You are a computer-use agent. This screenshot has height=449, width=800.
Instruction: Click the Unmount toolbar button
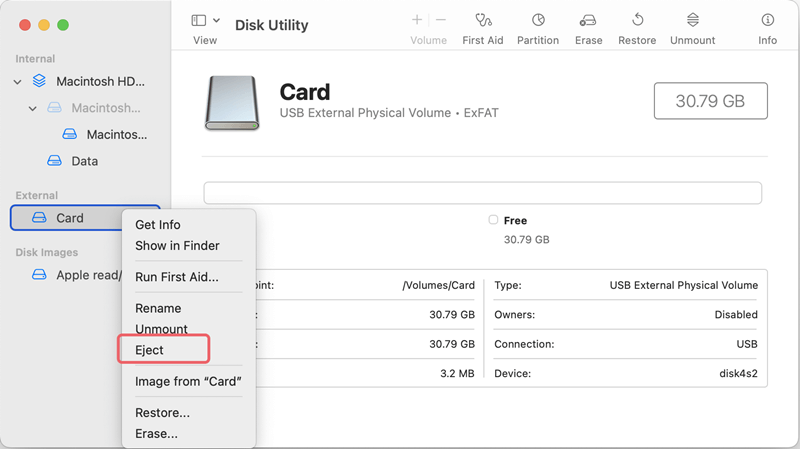coord(692,29)
